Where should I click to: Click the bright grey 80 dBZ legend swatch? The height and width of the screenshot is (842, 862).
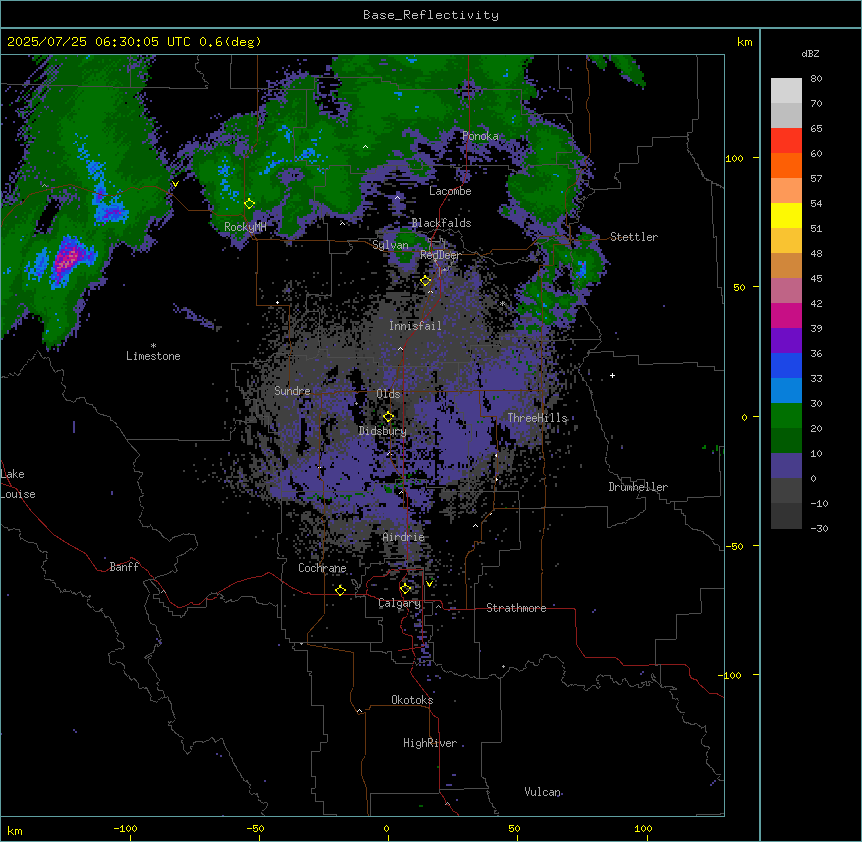coord(786,90)
